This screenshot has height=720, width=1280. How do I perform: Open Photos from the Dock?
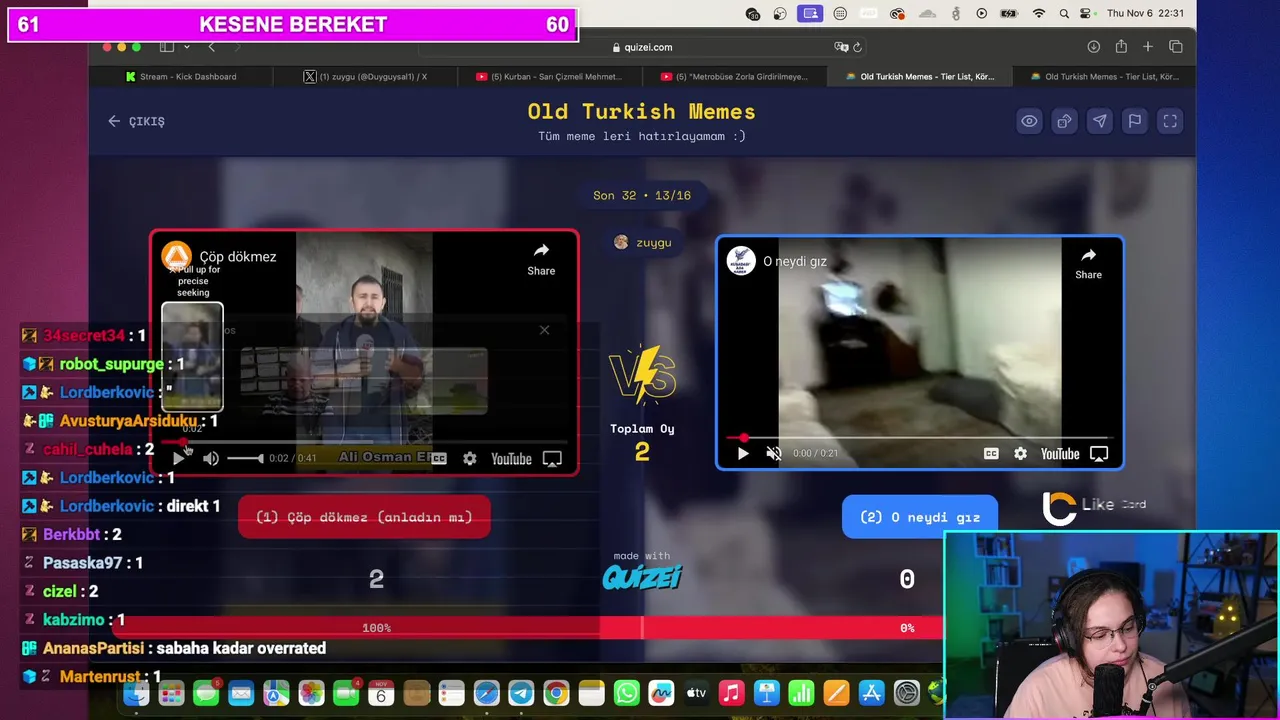coord(311,693)
